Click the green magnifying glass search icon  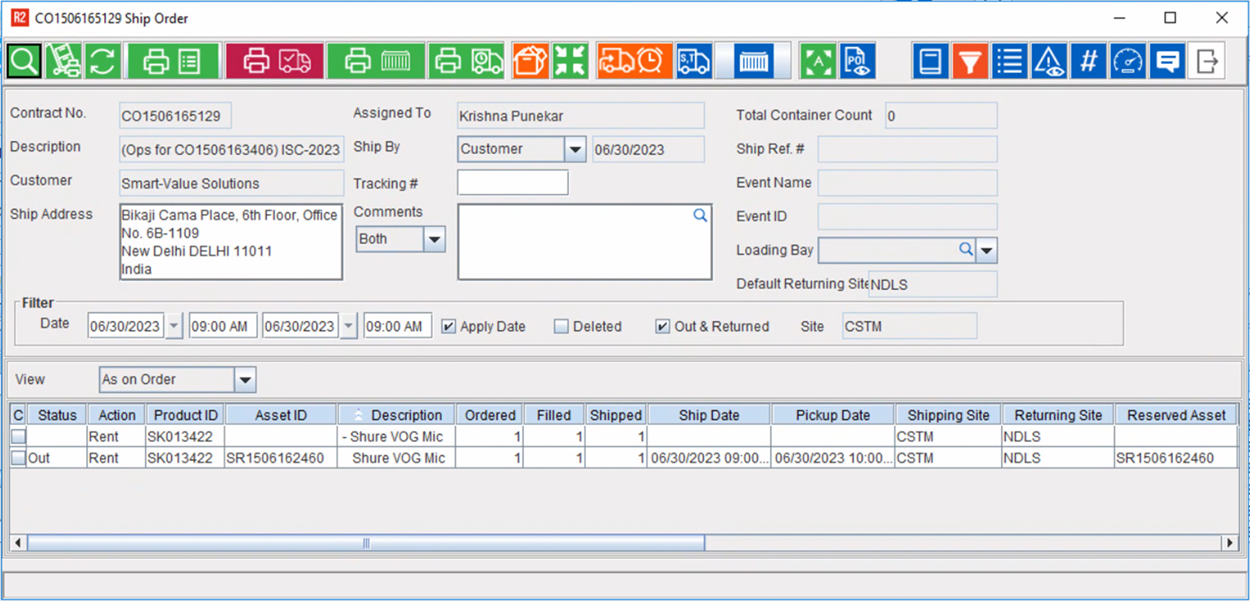24,61
